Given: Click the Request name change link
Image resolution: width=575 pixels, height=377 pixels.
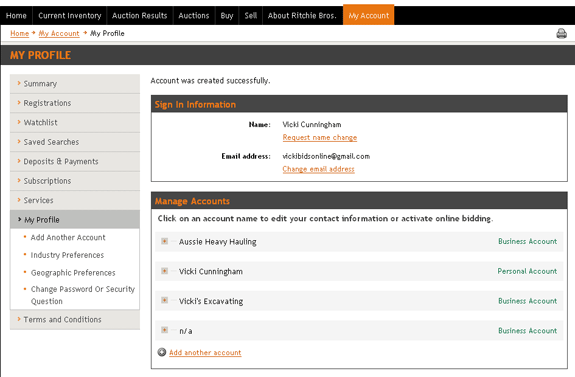Looking at the screenshot, I should click(319, 138).
